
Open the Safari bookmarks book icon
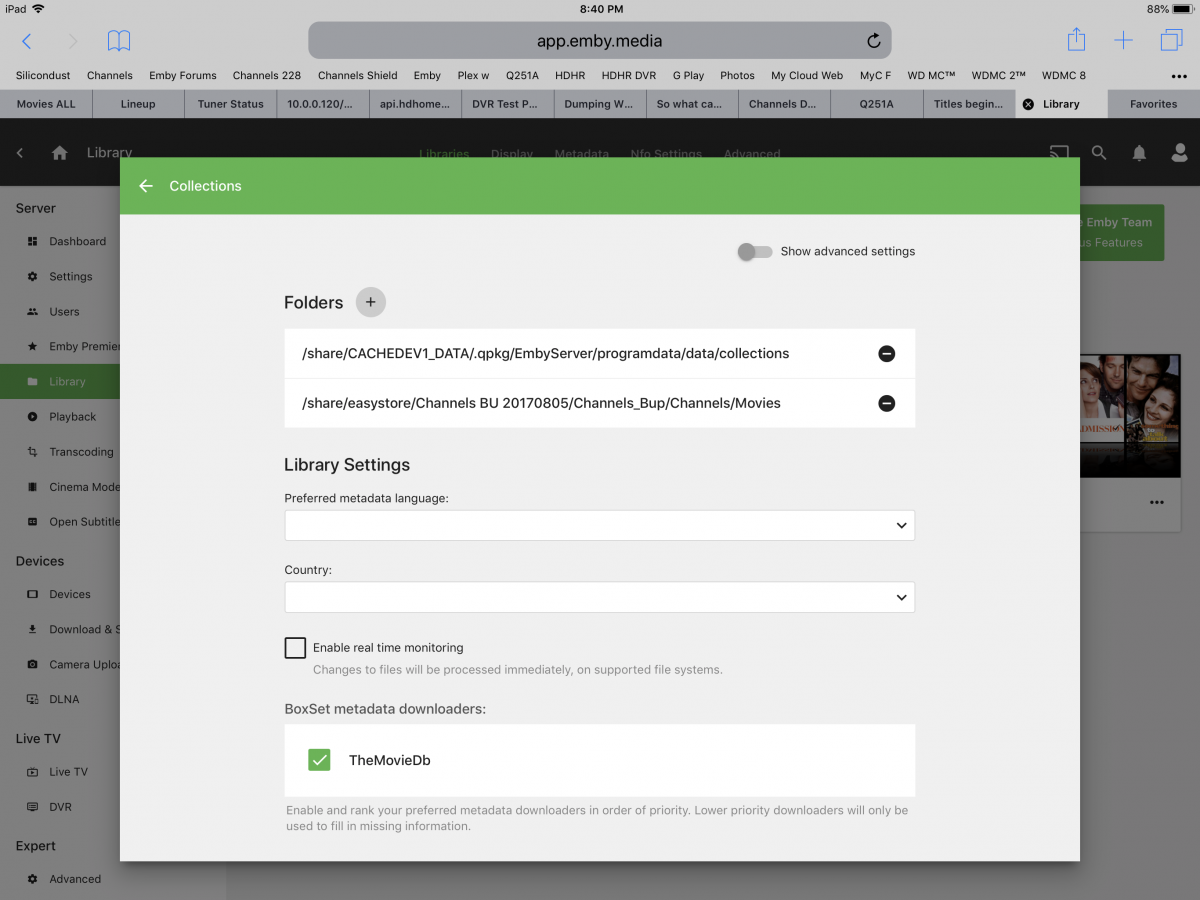pyautogui.click(x=119, y=41)
